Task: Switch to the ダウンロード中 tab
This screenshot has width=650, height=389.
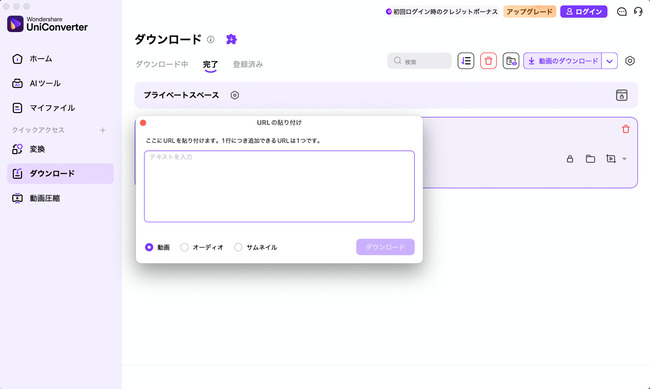Action: pos(162,64)
